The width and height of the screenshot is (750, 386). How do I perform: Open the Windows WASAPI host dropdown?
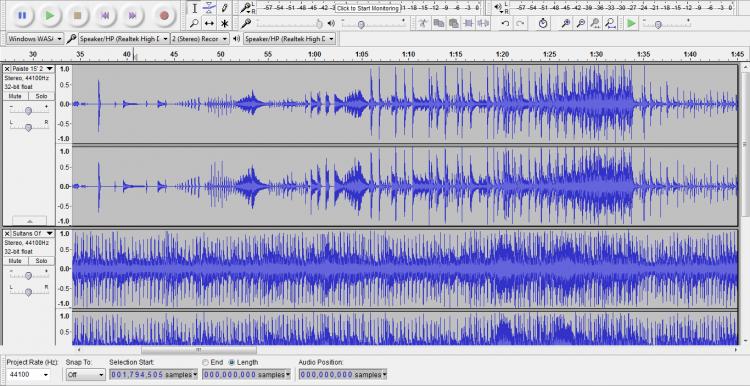35,39
